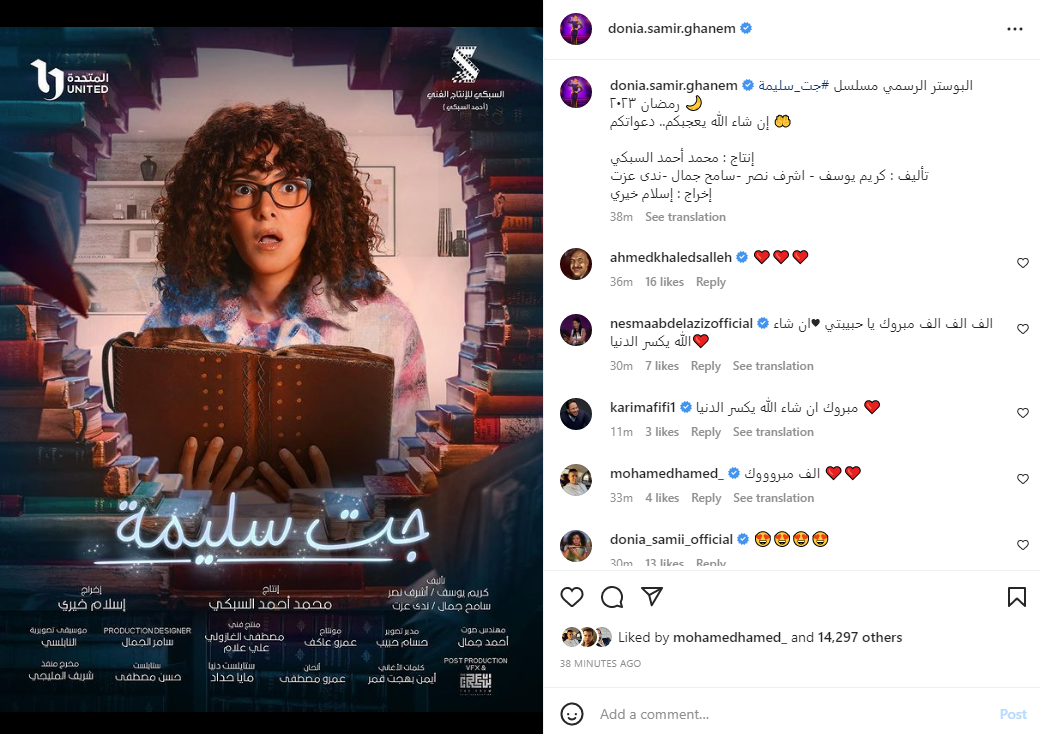Screen dimensions: 1040x734
Task: Show translation for karimafifi1's comment
Action: pos(773,432)
